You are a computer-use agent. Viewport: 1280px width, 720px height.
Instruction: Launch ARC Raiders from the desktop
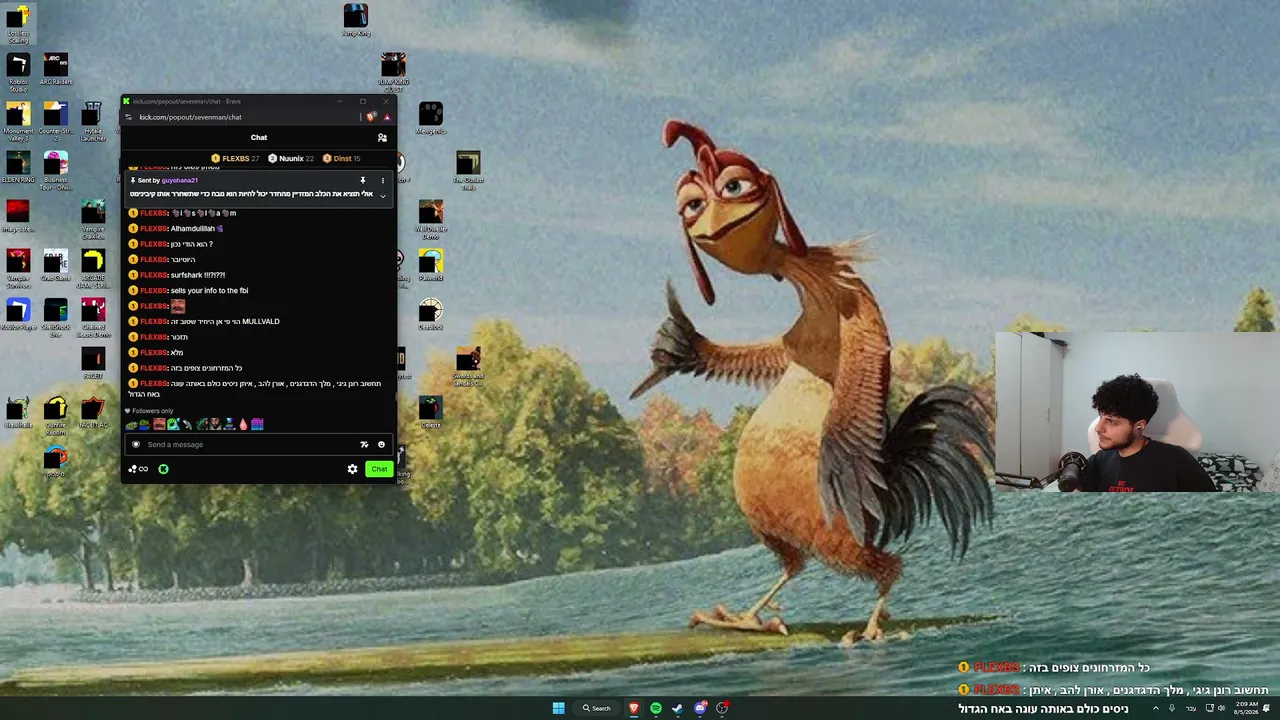coord(56,69)
